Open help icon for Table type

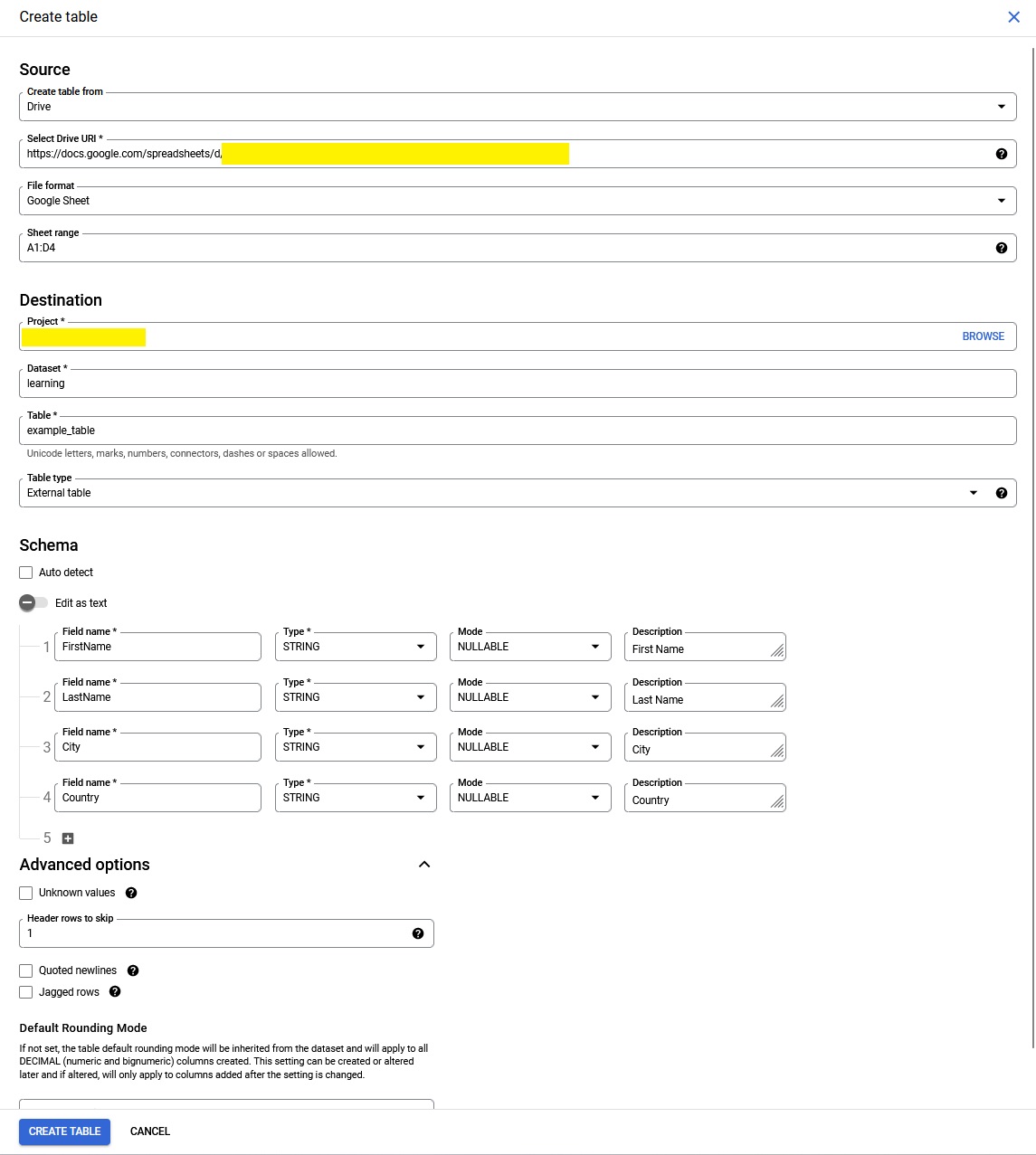coord(1001,493)
